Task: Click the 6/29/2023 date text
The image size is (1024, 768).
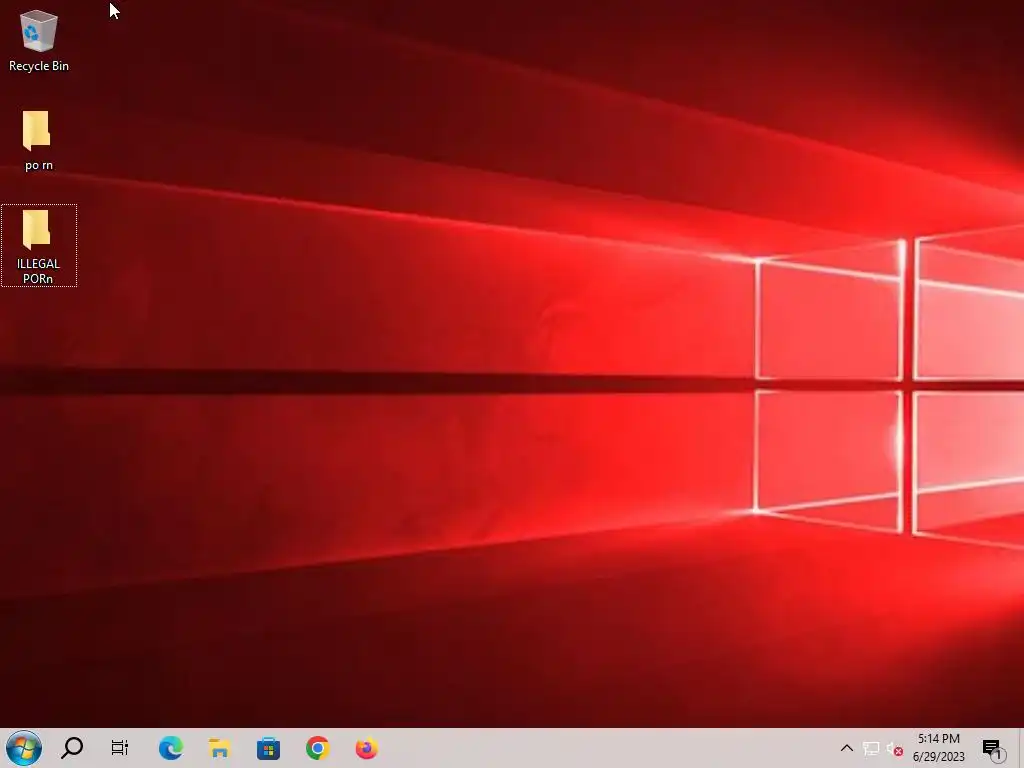Action: pyautogui.click(x=938, y=757)
